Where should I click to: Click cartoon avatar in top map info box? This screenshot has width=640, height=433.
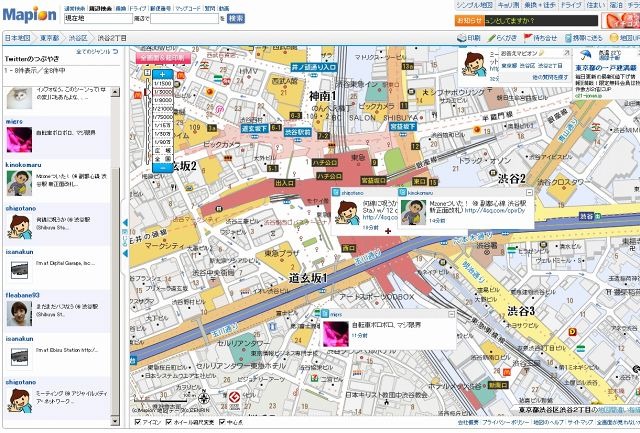pos(475,65)
